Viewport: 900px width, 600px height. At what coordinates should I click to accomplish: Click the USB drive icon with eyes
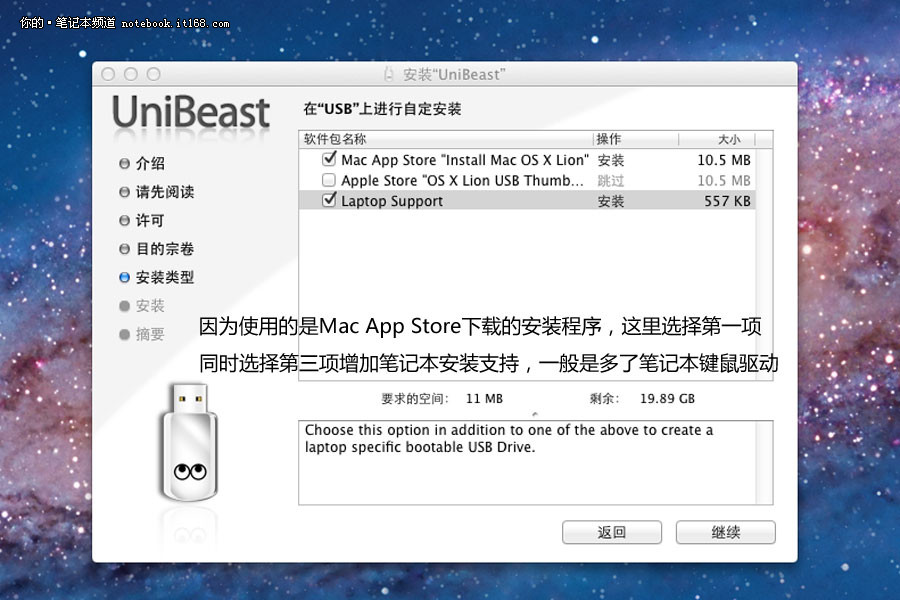tap(189, 442)
